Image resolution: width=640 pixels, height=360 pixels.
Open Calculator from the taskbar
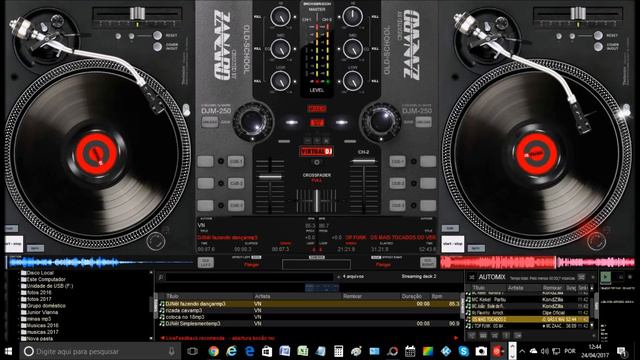tap(338, 351)
